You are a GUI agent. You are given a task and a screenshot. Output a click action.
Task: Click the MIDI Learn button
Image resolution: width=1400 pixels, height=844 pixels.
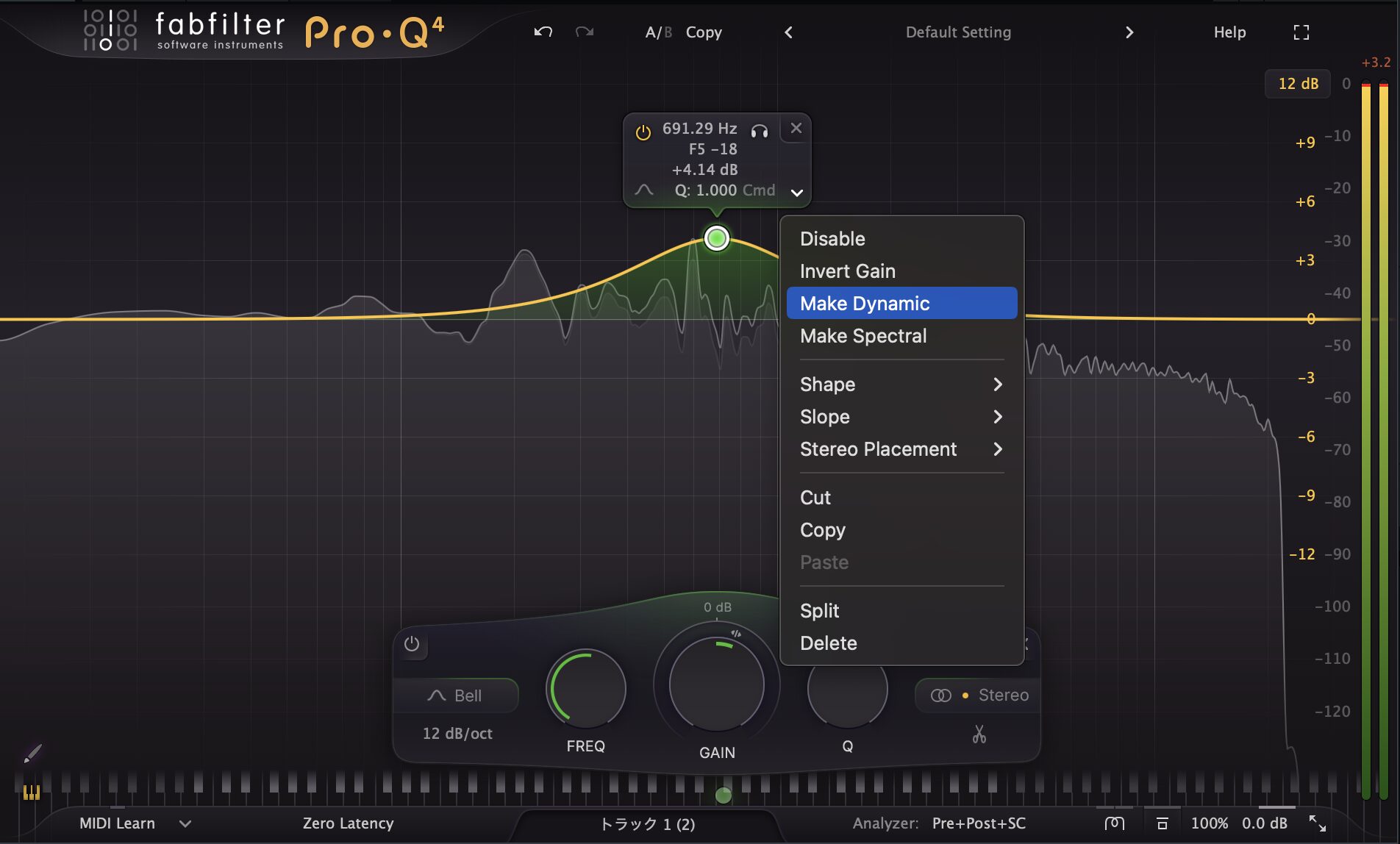tap(117, 823)
